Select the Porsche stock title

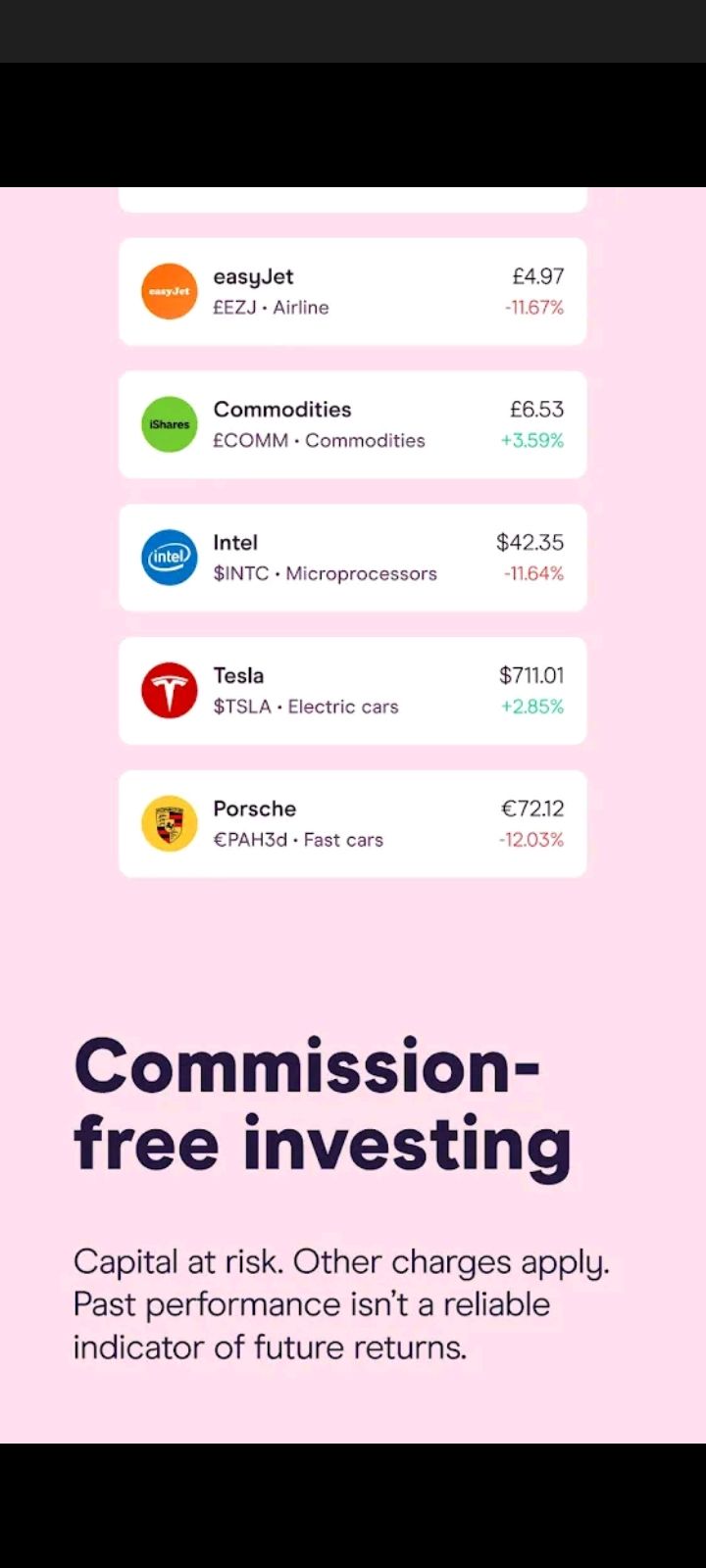[255, 808]
